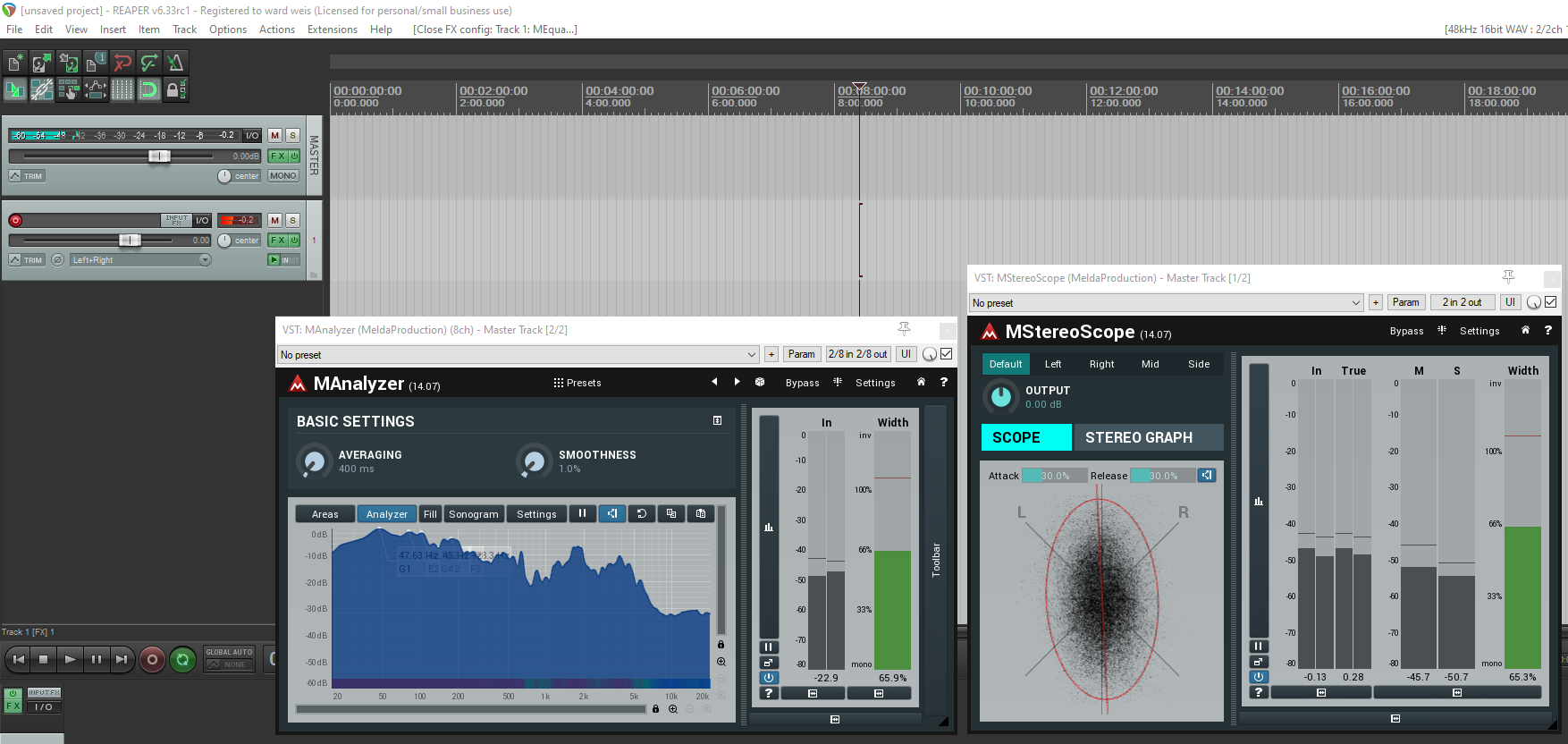This screenshot has width=1568, height=744.
Task: Click the transport Stop button
Action: [x=43, y=660]
